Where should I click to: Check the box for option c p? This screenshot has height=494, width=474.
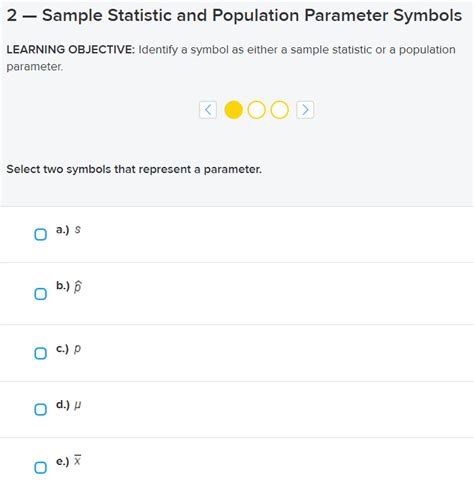point(41,353)
